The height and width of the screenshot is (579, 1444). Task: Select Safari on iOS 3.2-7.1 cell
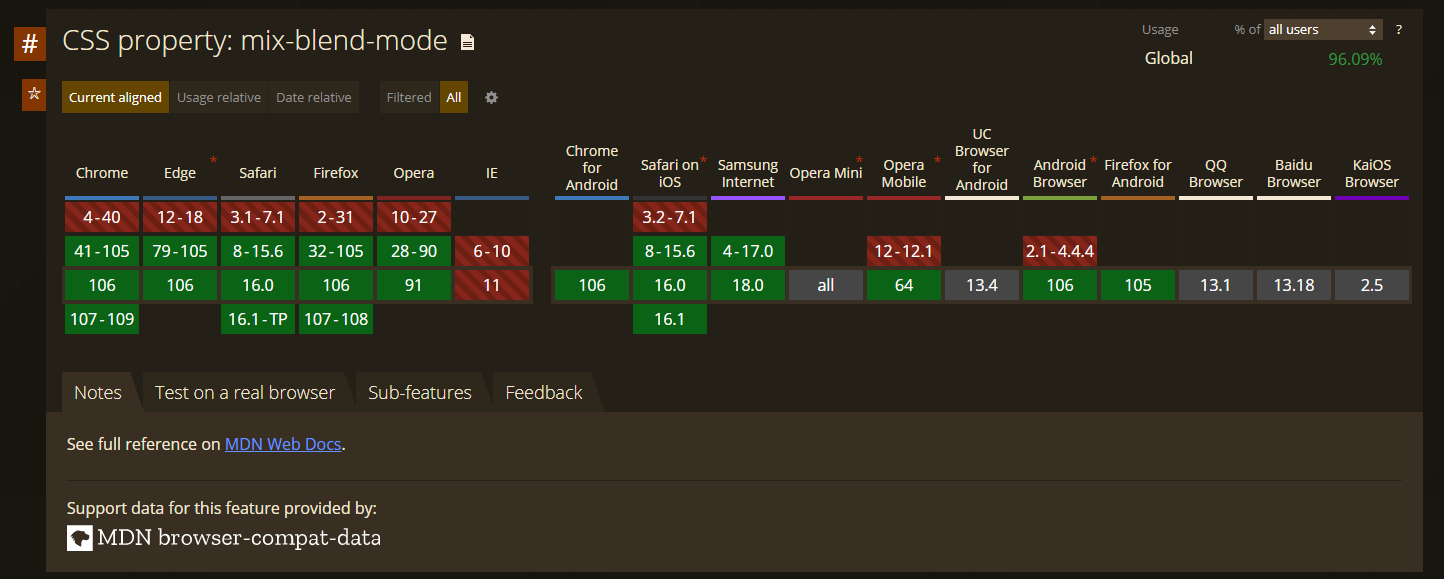(x=670, y=217)
